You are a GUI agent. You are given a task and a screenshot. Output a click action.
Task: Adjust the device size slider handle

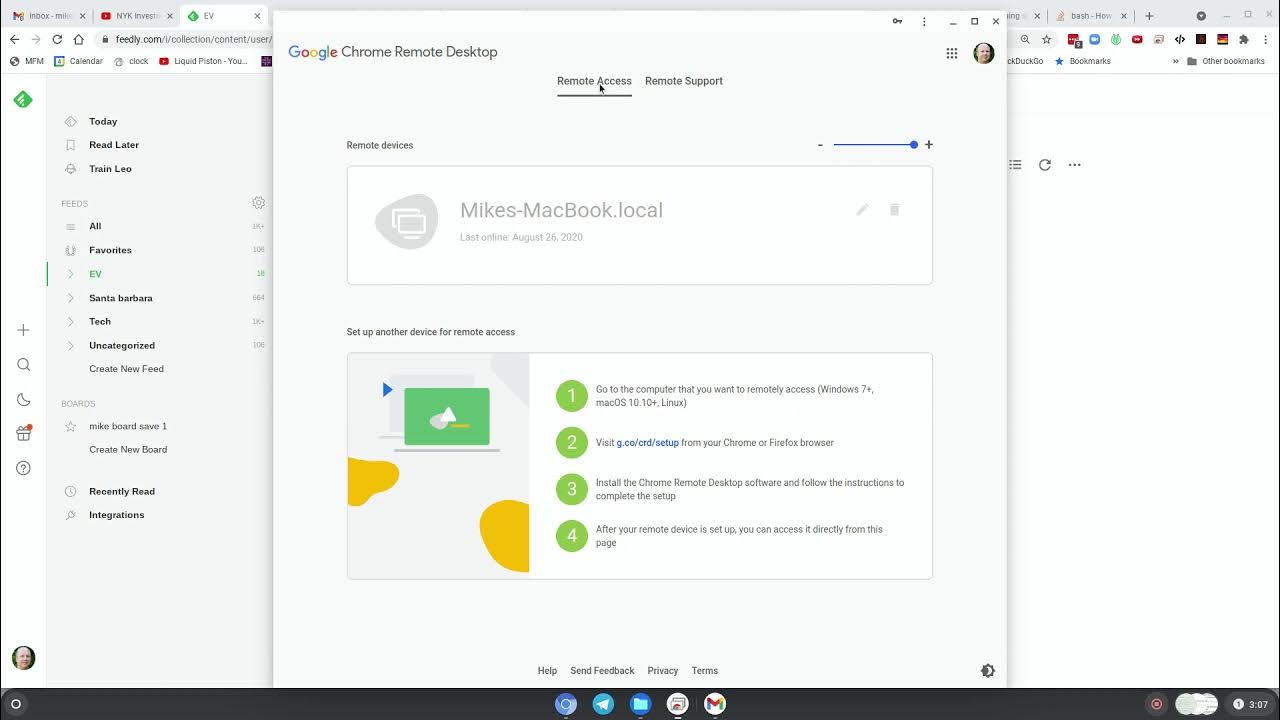coord(914,145)
